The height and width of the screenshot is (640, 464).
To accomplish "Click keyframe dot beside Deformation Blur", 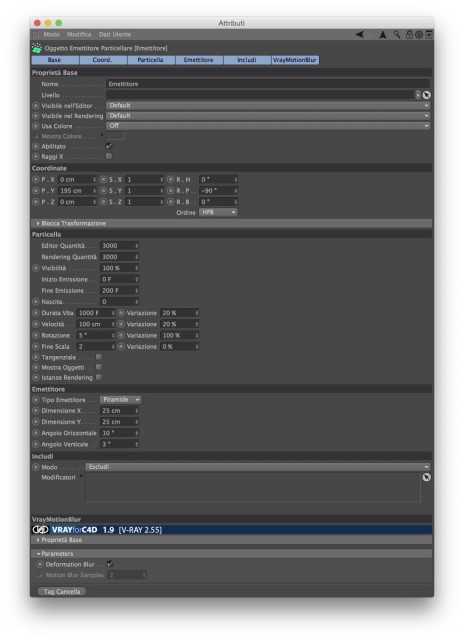I will 40,564.
